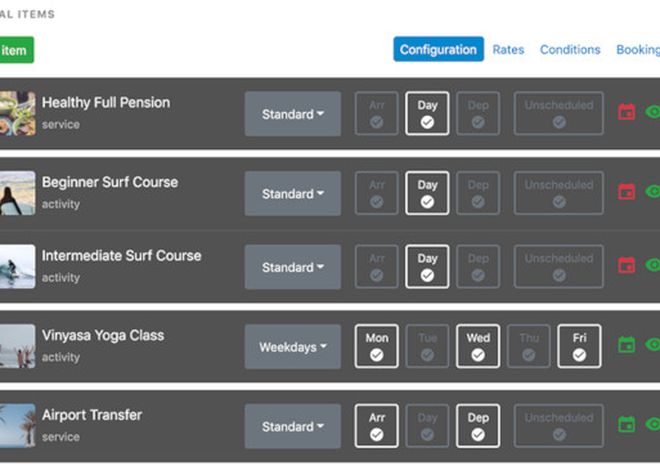Open the Conditions tab
The height and width of the screenshot is (470, 660).
pyautogui.click(x=570, y=49)
